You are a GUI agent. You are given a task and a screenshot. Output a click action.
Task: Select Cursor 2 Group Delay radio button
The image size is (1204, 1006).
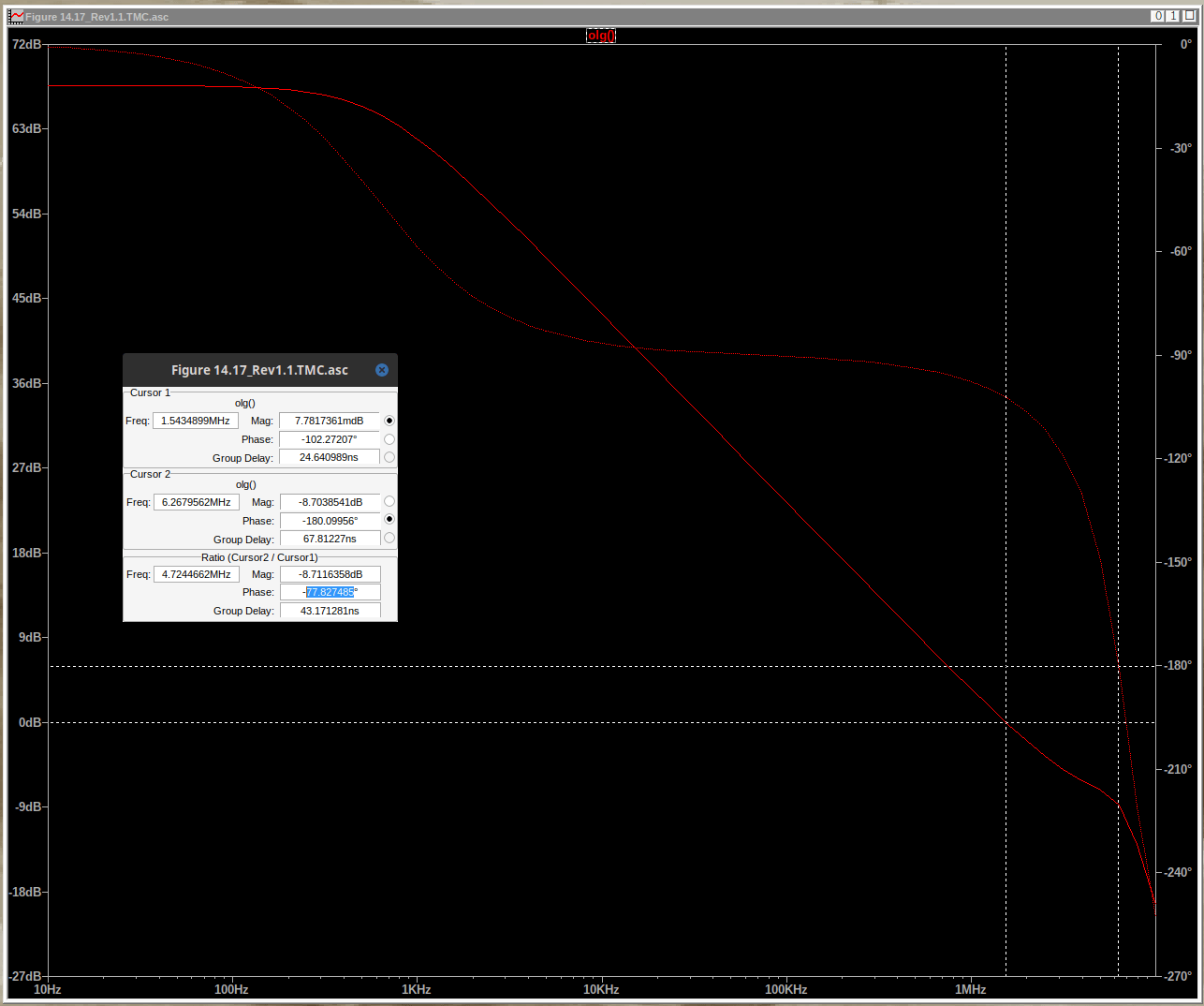pyautogui.click(x=389, y=538)
